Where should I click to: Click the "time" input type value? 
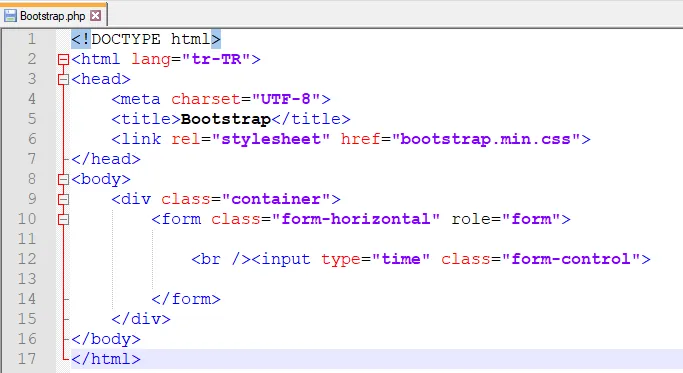tap(401, 259)
